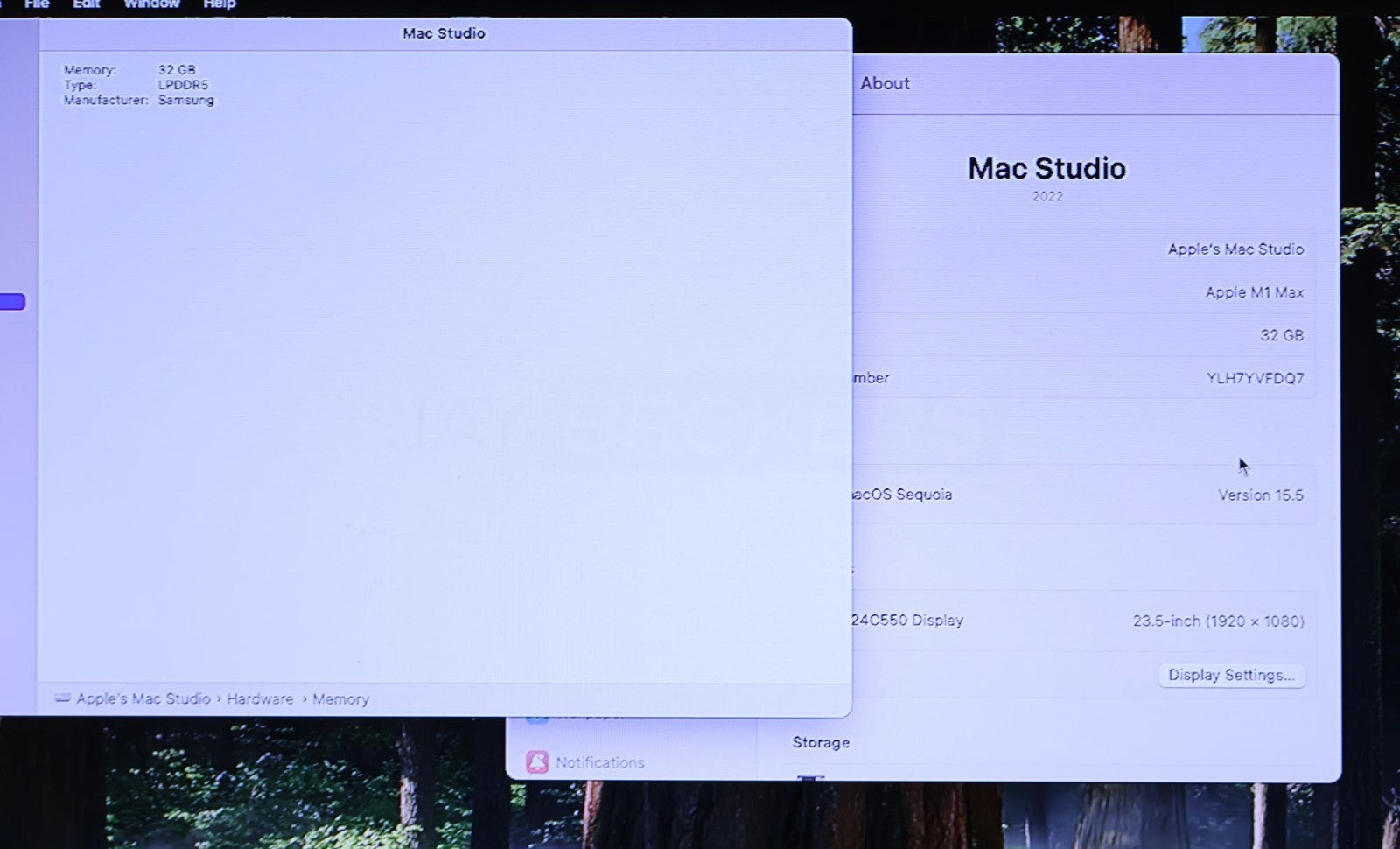Click the 32 GB memory value in About
1400x849 pixels.
(1282, 335)
